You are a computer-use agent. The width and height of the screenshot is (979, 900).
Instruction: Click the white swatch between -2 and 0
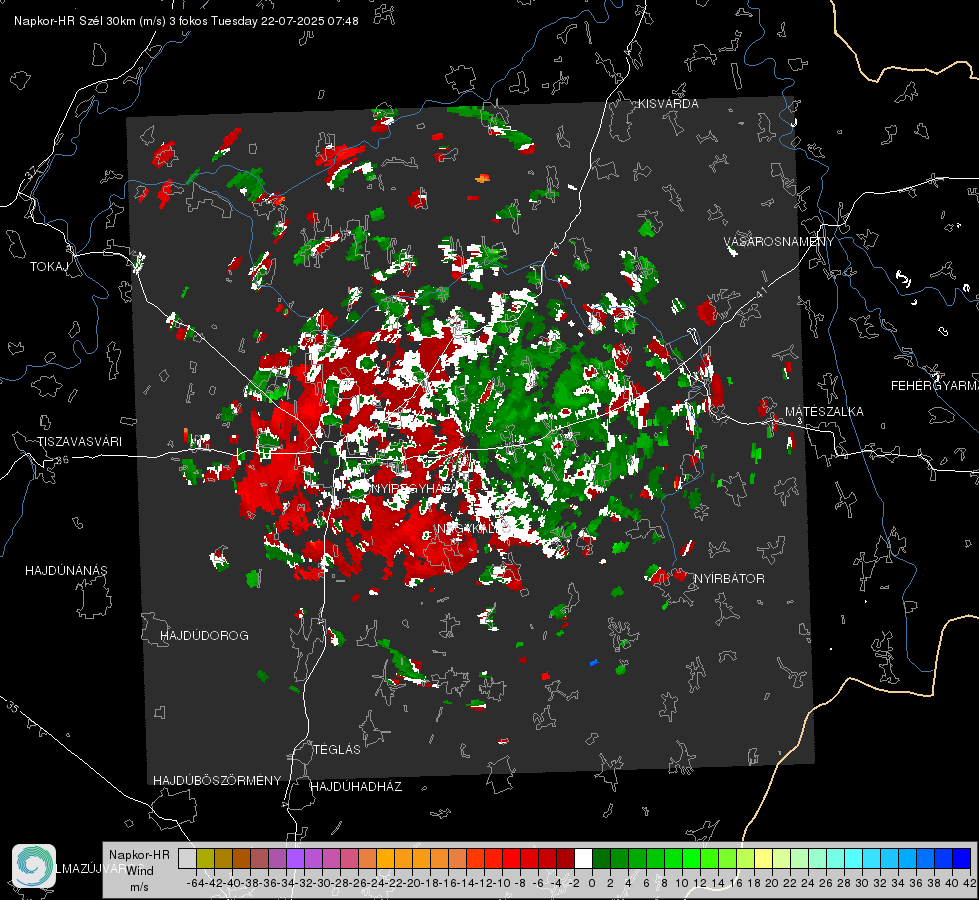click(583, 858)
